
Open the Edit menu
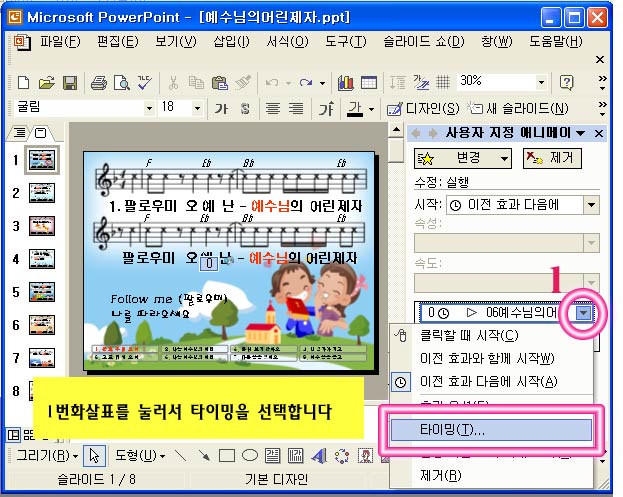click(x=118, y=41)
